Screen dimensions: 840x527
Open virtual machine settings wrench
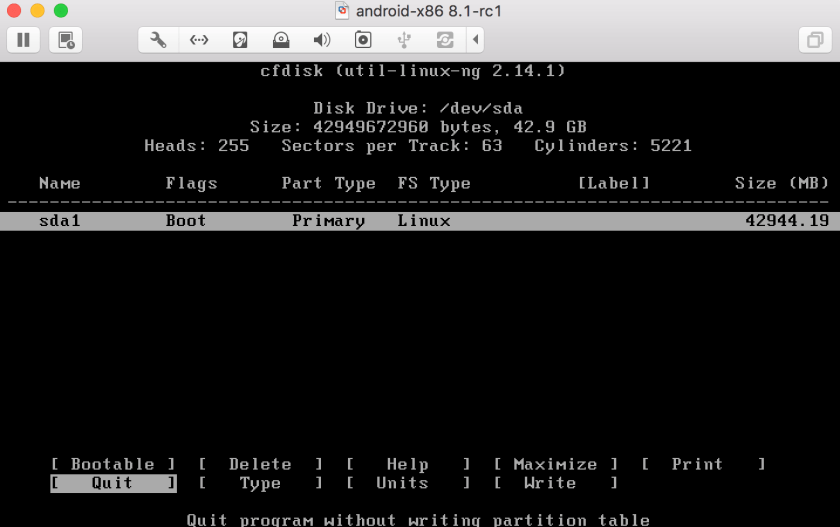click(158, 40)
